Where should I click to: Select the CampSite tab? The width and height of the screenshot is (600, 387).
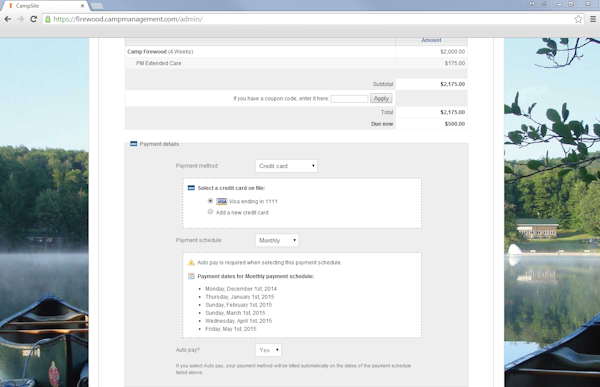pos(45,6)
